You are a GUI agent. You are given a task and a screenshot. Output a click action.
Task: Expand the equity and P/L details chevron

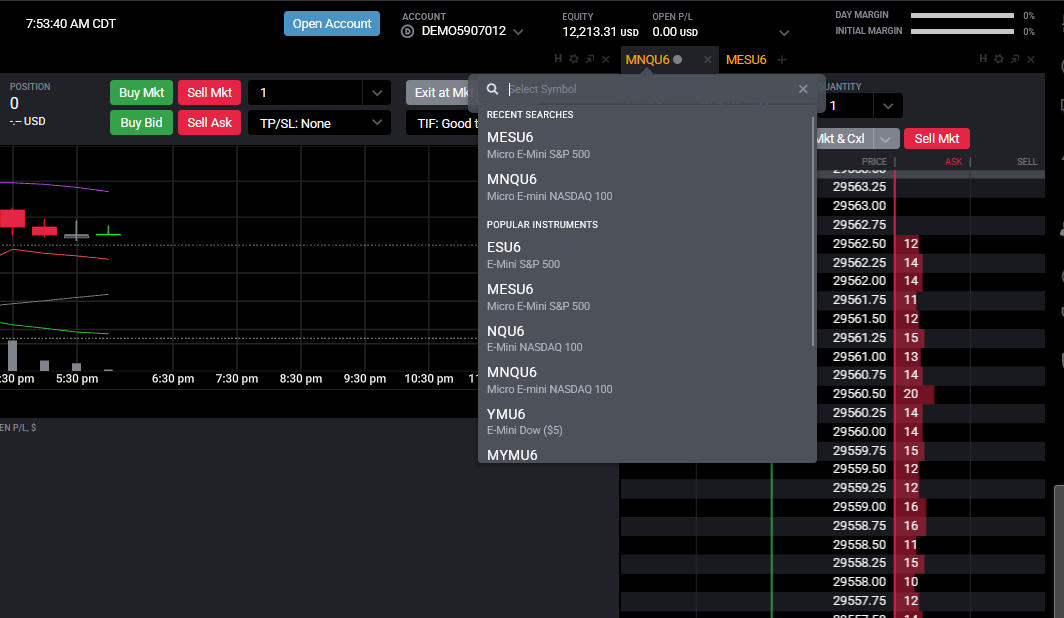coord(784,33)
